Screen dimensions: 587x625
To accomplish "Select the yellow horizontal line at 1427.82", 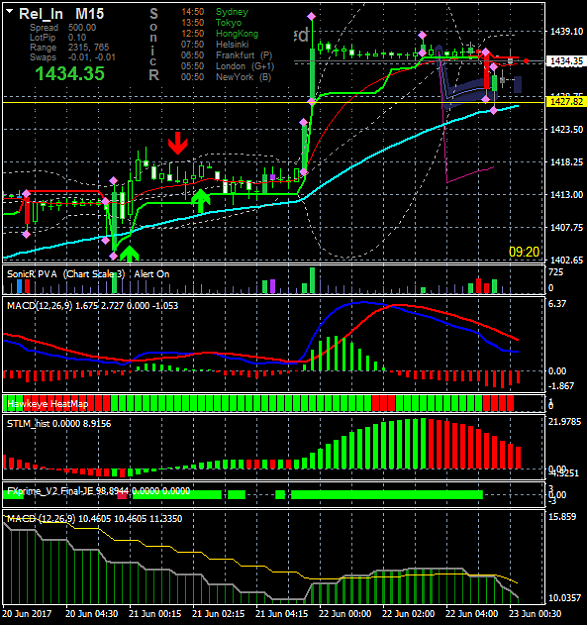I will pos(273,103).
